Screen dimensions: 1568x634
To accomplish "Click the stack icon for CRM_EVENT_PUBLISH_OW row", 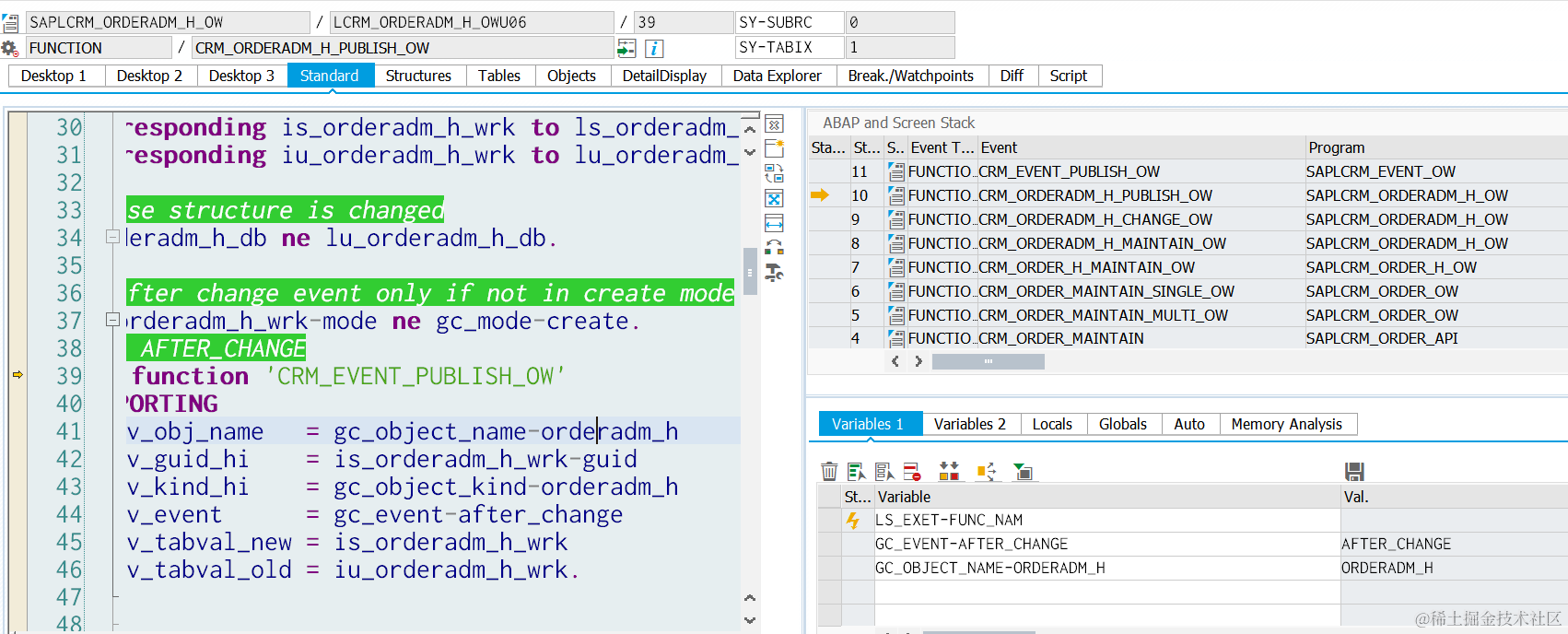I will pyautogui.click(x=895, y=171).
